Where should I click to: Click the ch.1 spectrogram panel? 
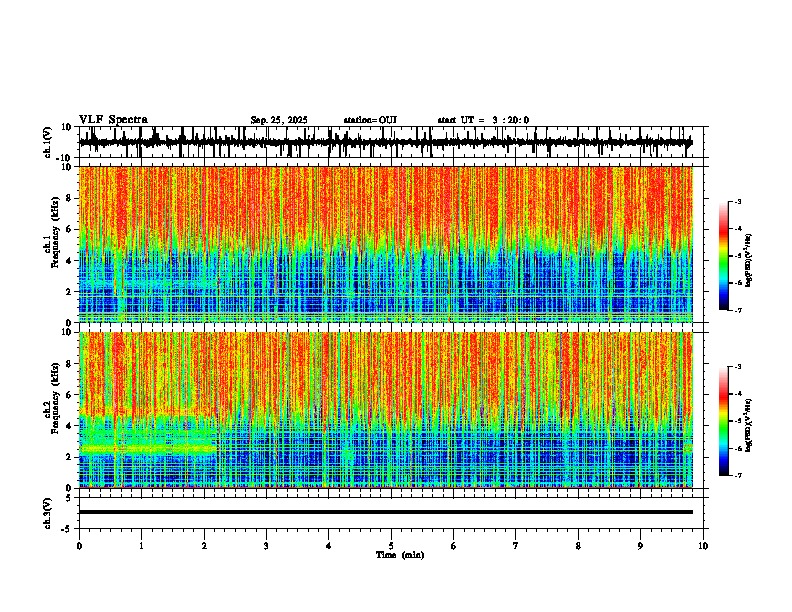click(386, 244)
